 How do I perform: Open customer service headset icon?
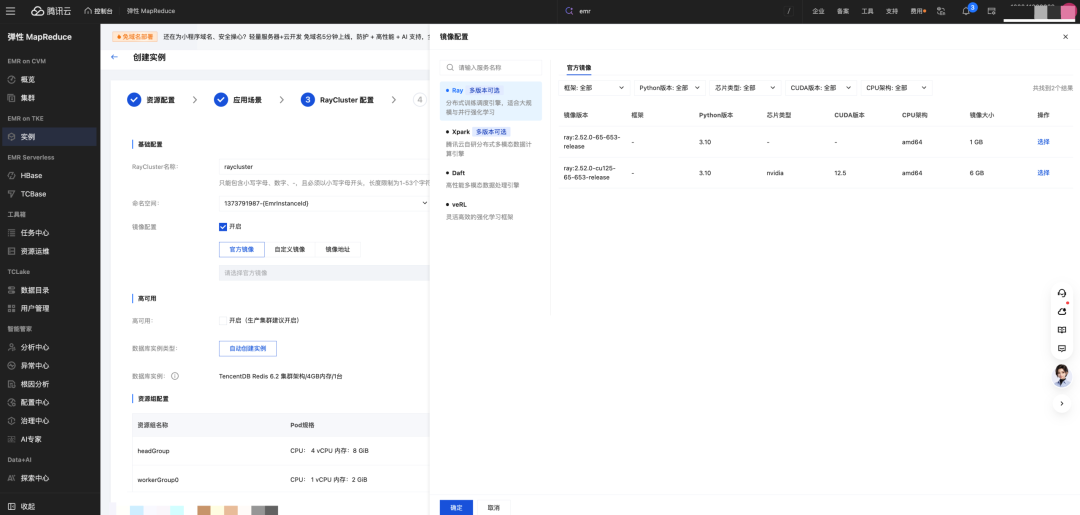tap(1061, 293)
